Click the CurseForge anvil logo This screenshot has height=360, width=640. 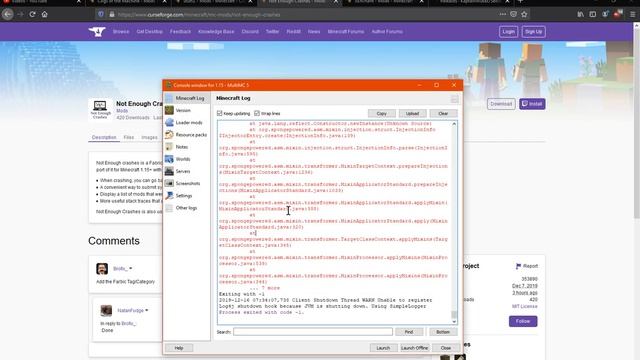97,31
